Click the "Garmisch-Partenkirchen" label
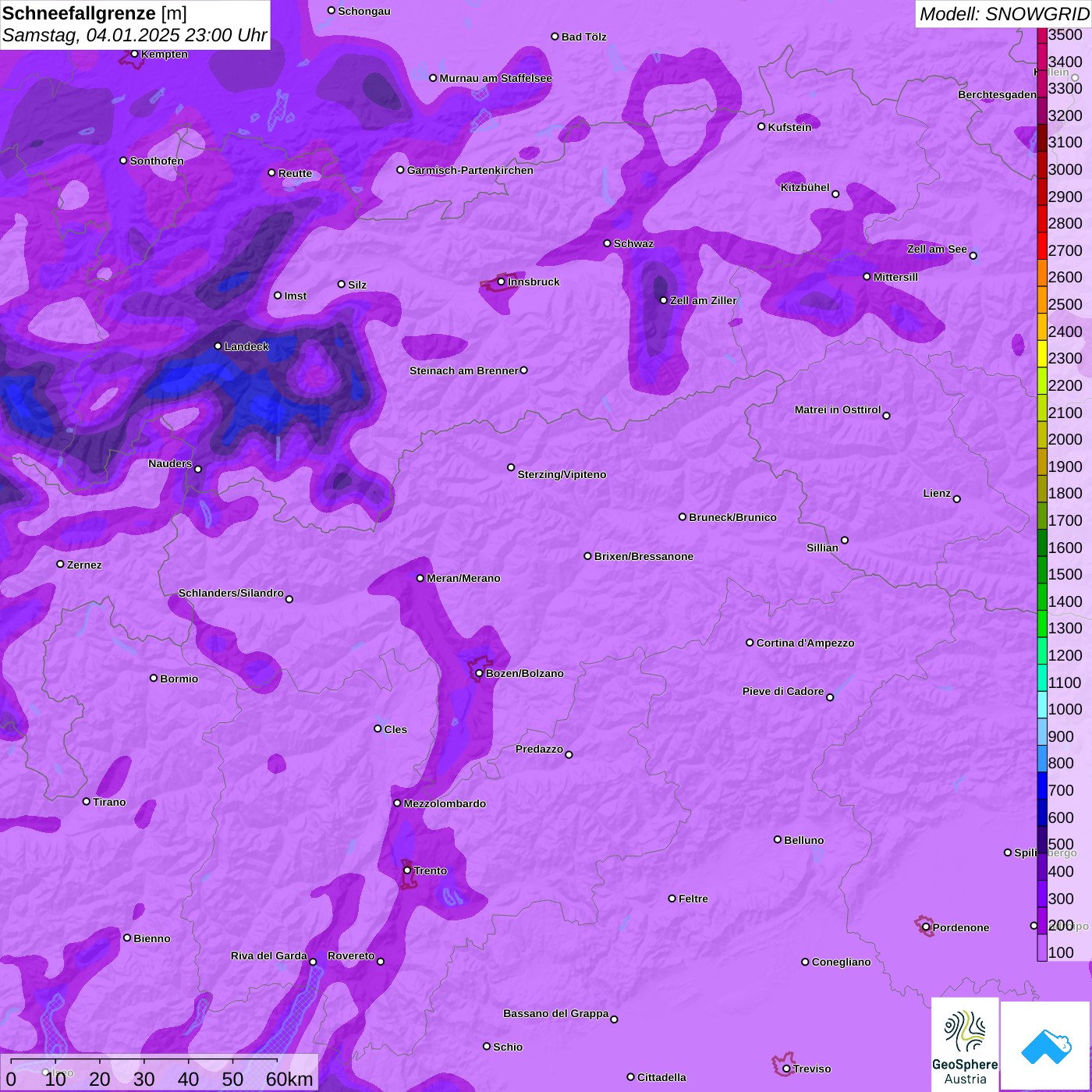 [x=470, y=170]
